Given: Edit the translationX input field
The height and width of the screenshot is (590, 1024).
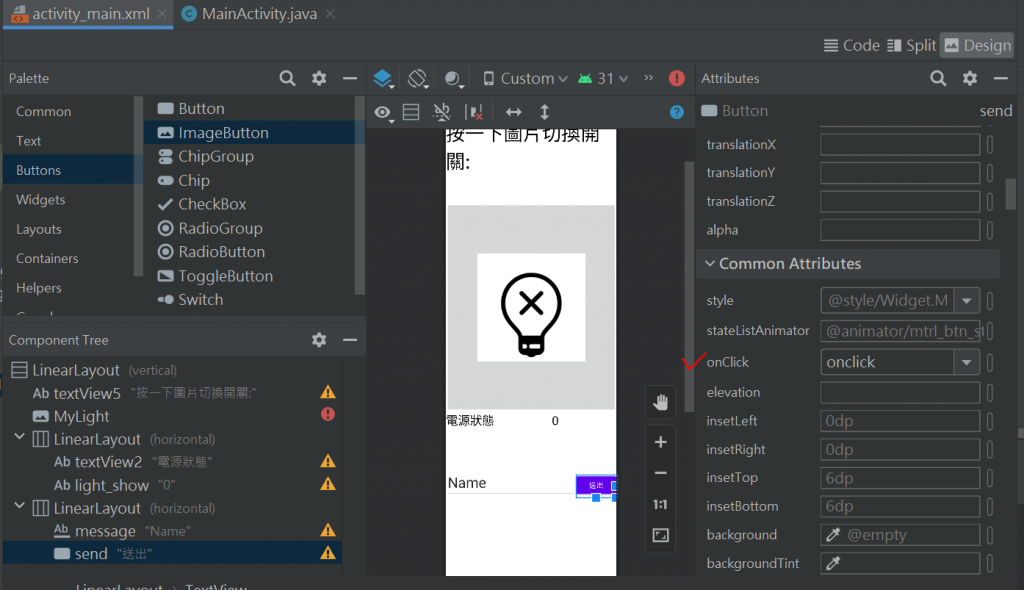Looking at the screenshot, I should 900,145.
